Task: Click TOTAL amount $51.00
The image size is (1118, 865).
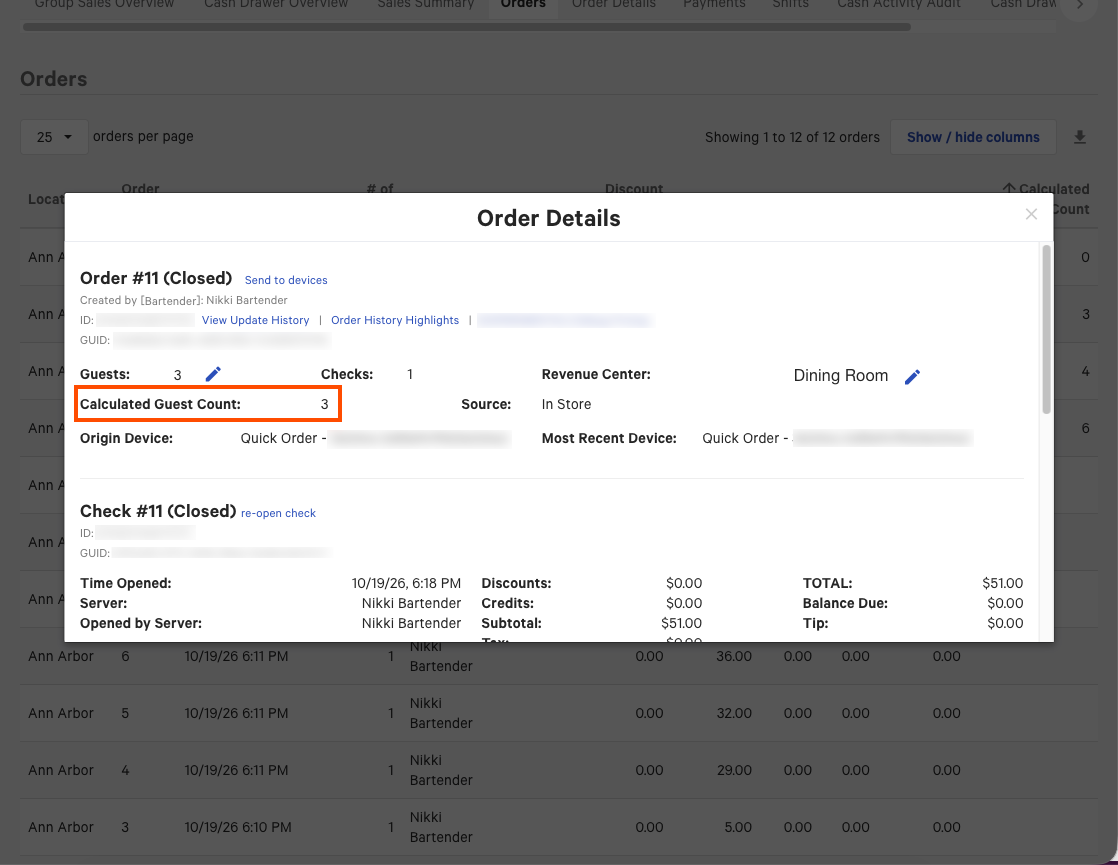Action: (1002, 583)
